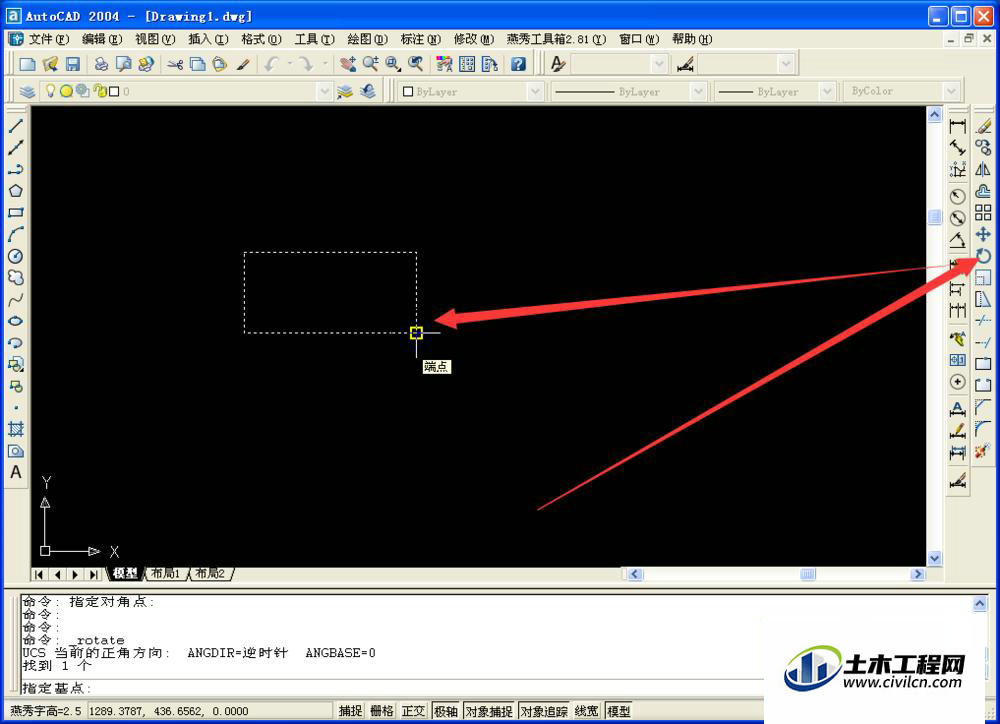Open the 燕秀工具箱2.81(Y) menu

click(556, 39)
